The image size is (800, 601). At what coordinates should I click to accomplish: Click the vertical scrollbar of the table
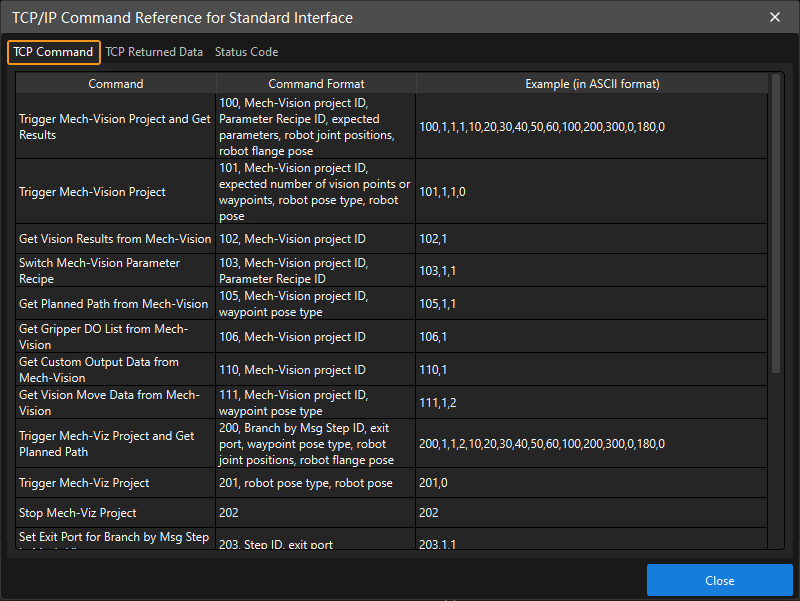tap(776, 222)
